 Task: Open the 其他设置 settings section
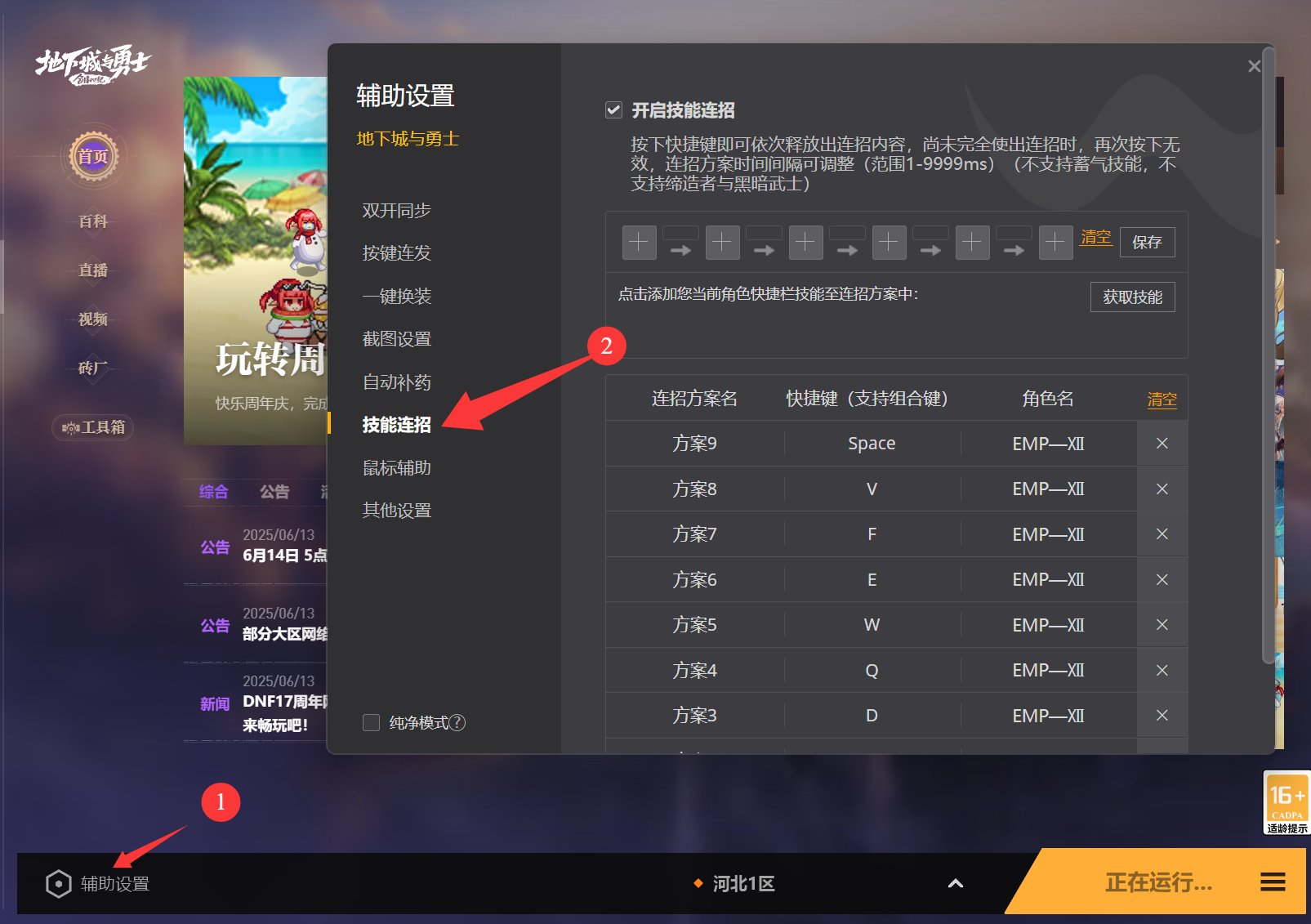coord(397,511)
